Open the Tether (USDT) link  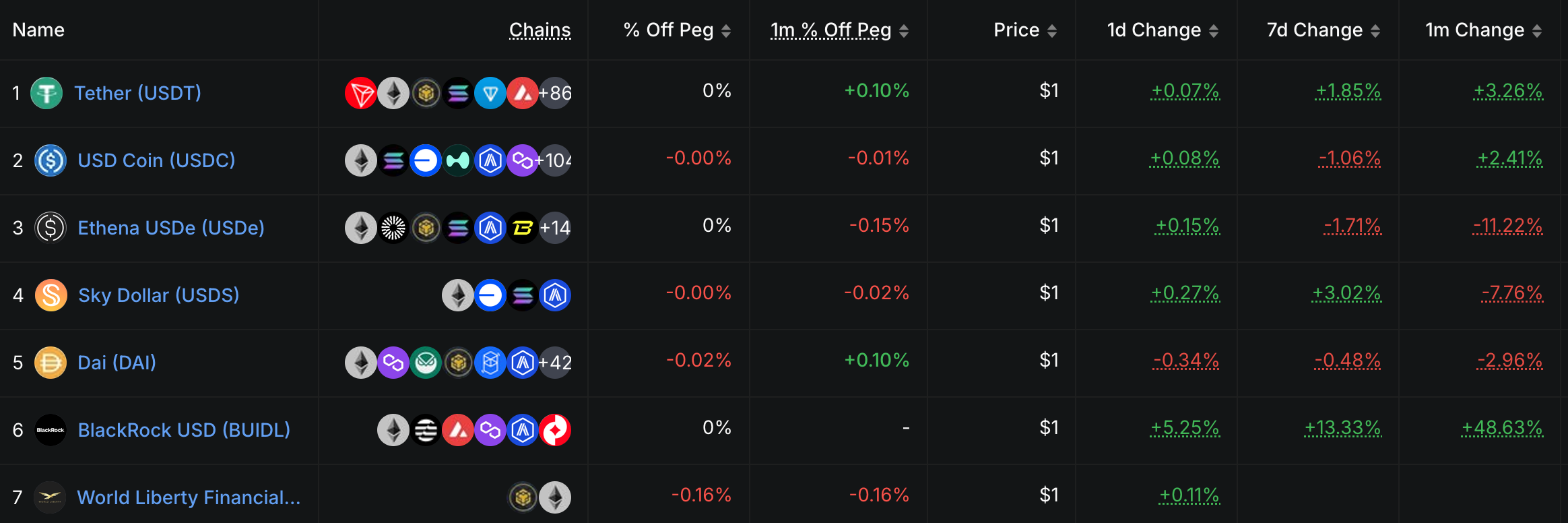[137, 93]
